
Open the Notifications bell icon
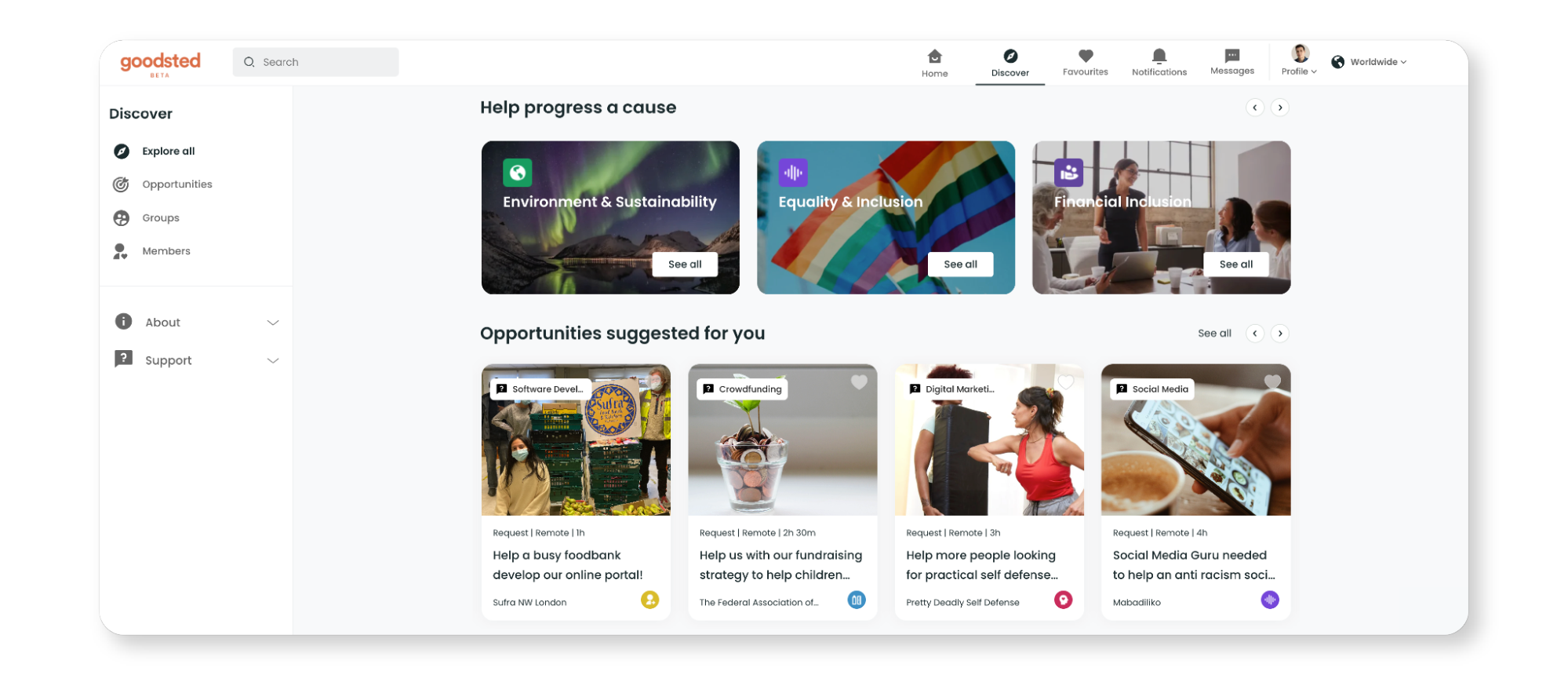[1159, 56]
